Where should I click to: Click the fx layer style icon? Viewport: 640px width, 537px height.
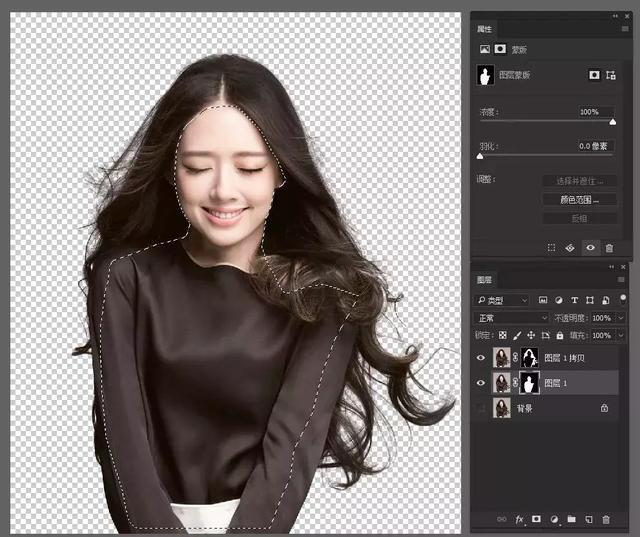coord(519,519)
